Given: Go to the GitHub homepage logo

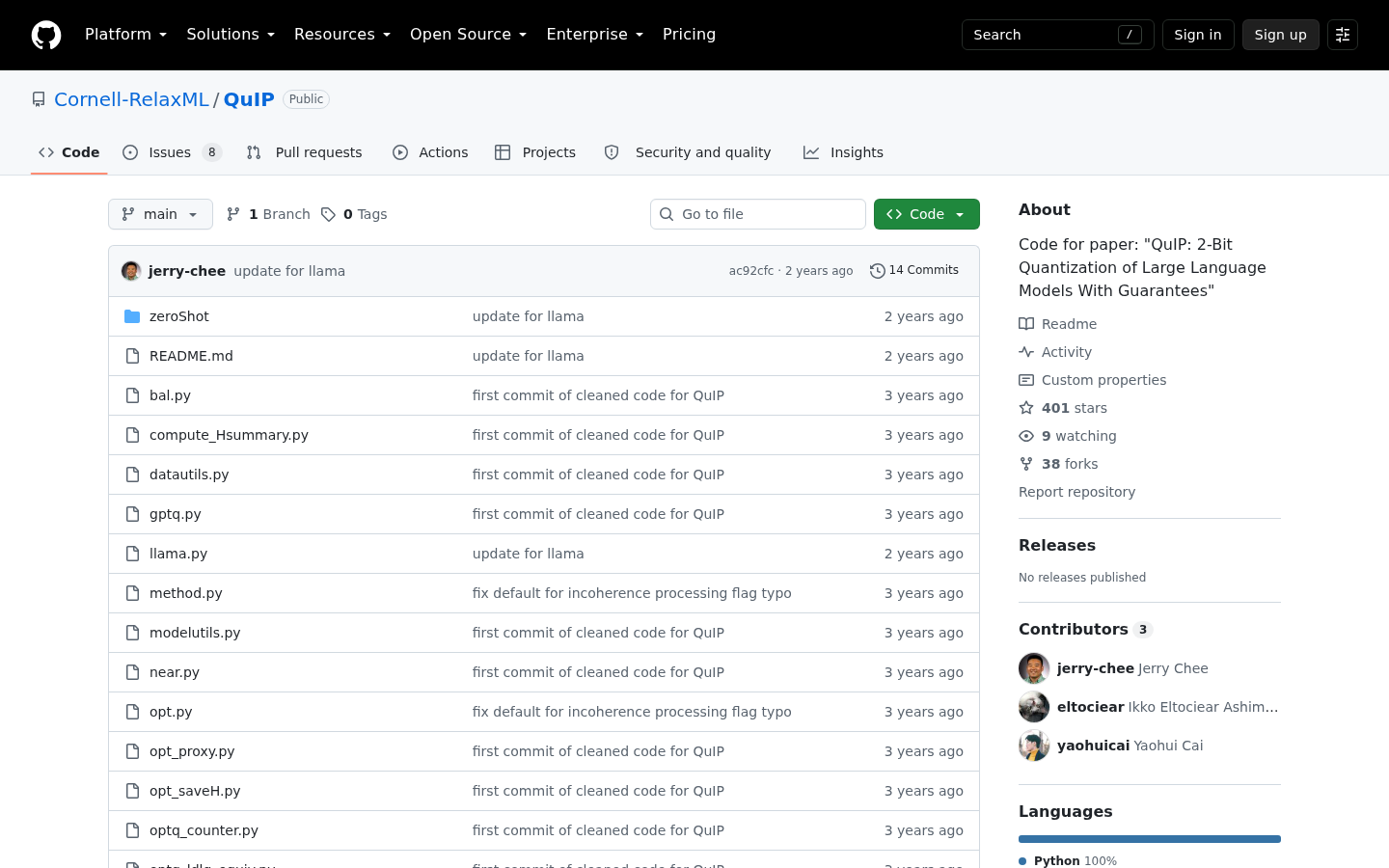Looking at the screenshot, I should pos(46,35).
